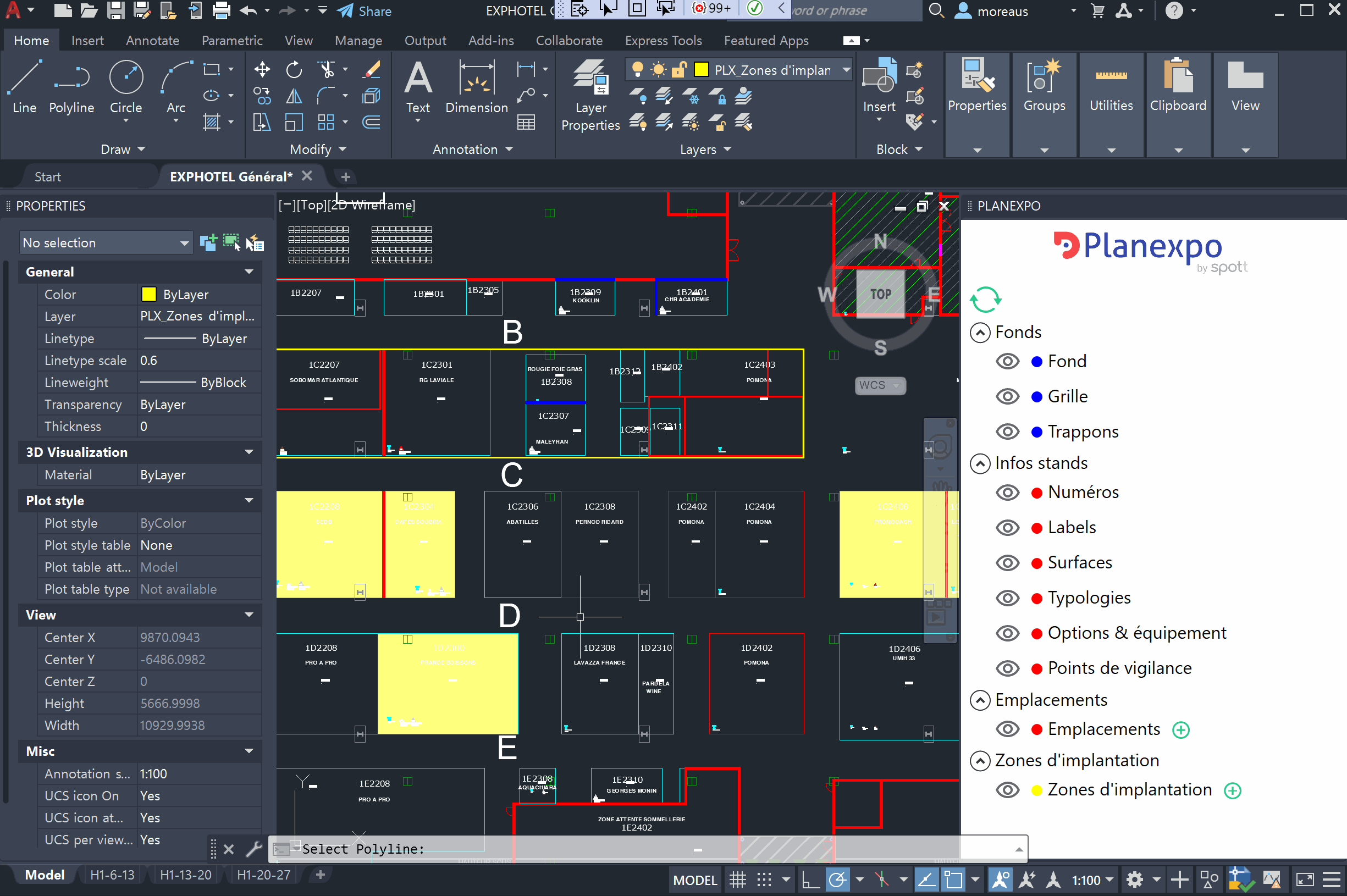Screen dimensions: 1347x896
Task: Activate the Rotate tool
Action: [x=294, y=70]
